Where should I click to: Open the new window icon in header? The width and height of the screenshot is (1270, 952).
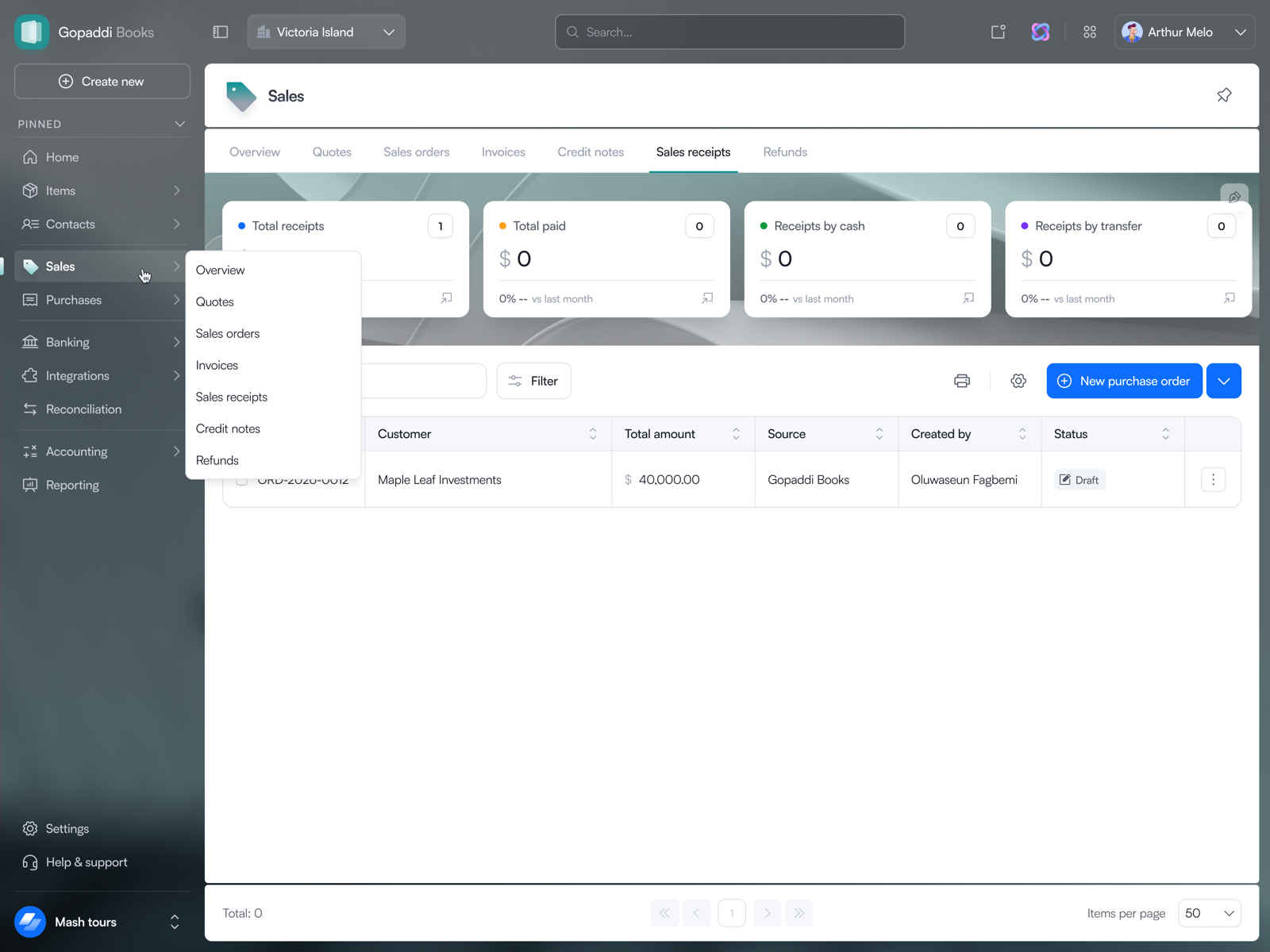coord(999,32)
